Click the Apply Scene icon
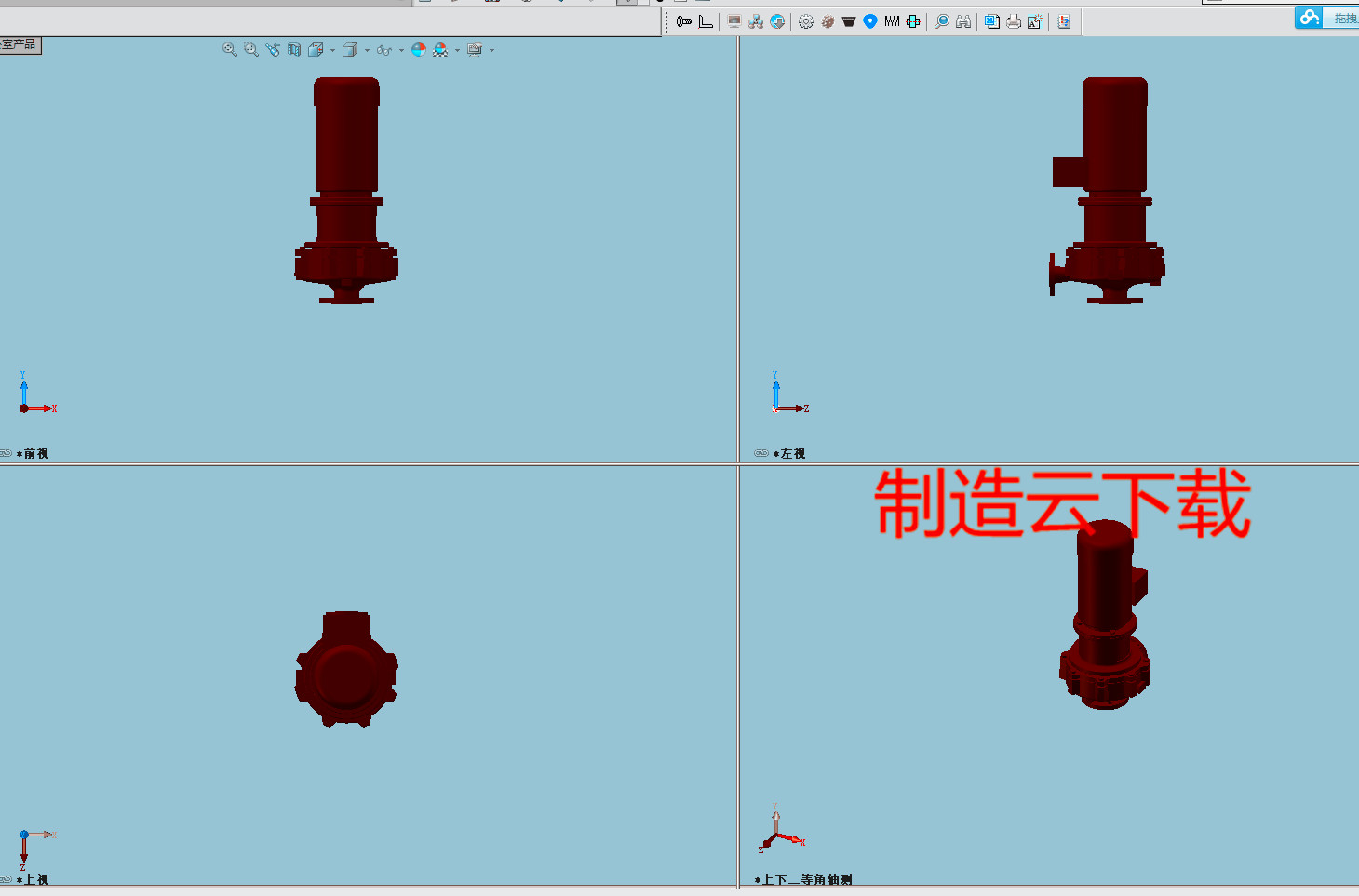The width and height of the screenshot is (1359, 896). pos(440,49)
